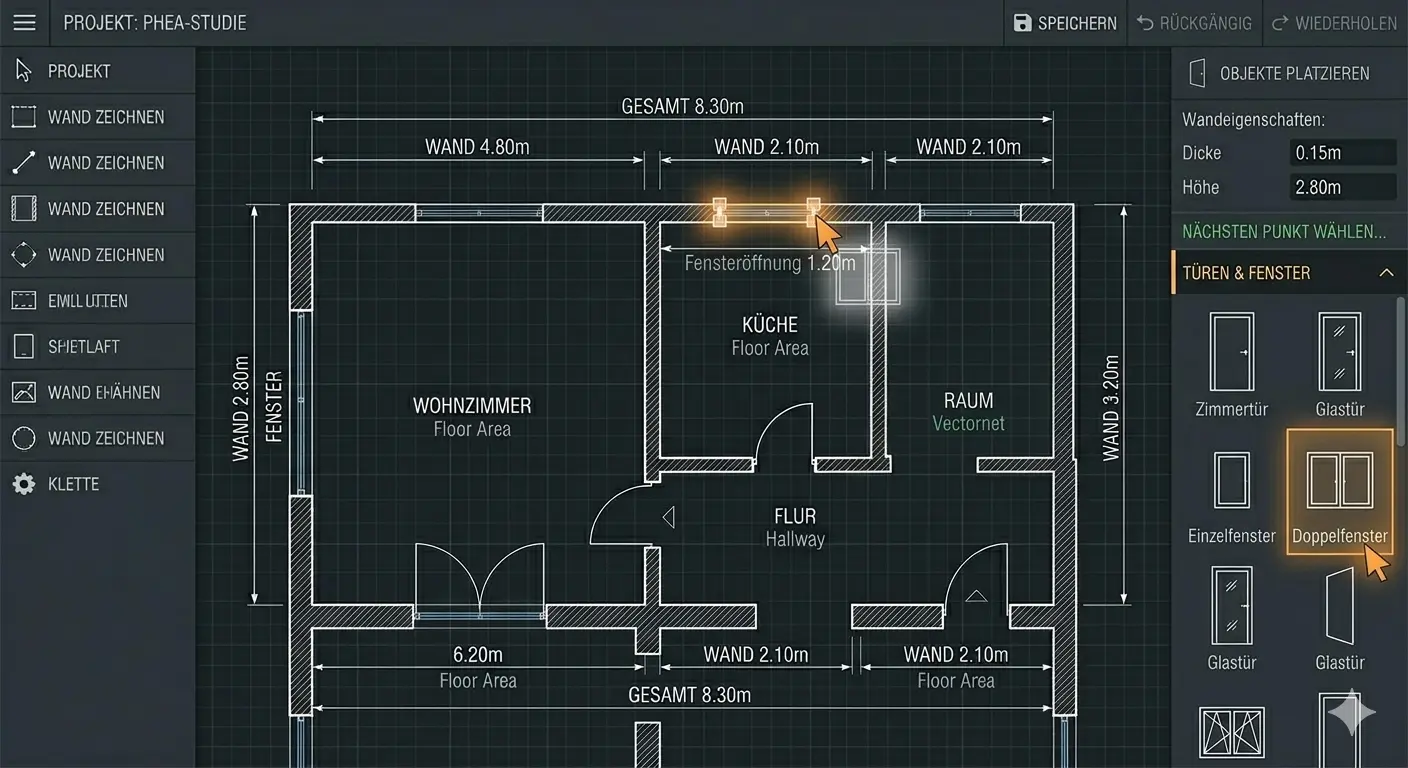This screenshot has width=1408, height=768.
Task: Click Rückgängig to undo
Action: pos(1194,23)
